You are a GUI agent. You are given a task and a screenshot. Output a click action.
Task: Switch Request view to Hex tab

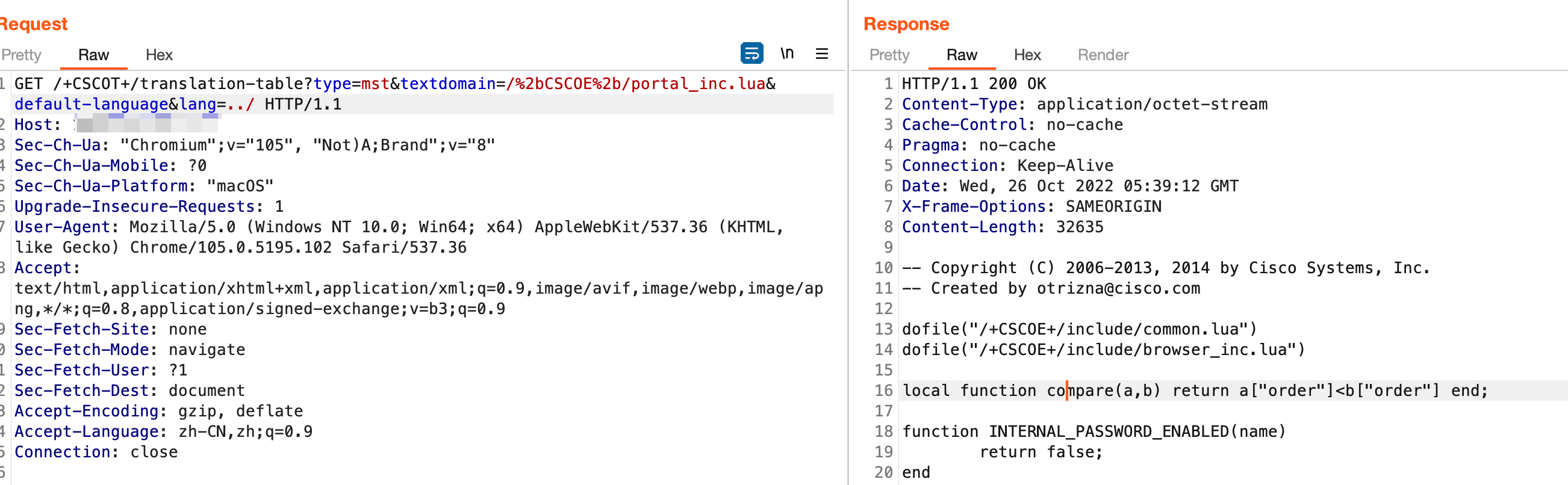tap(159, 55)
